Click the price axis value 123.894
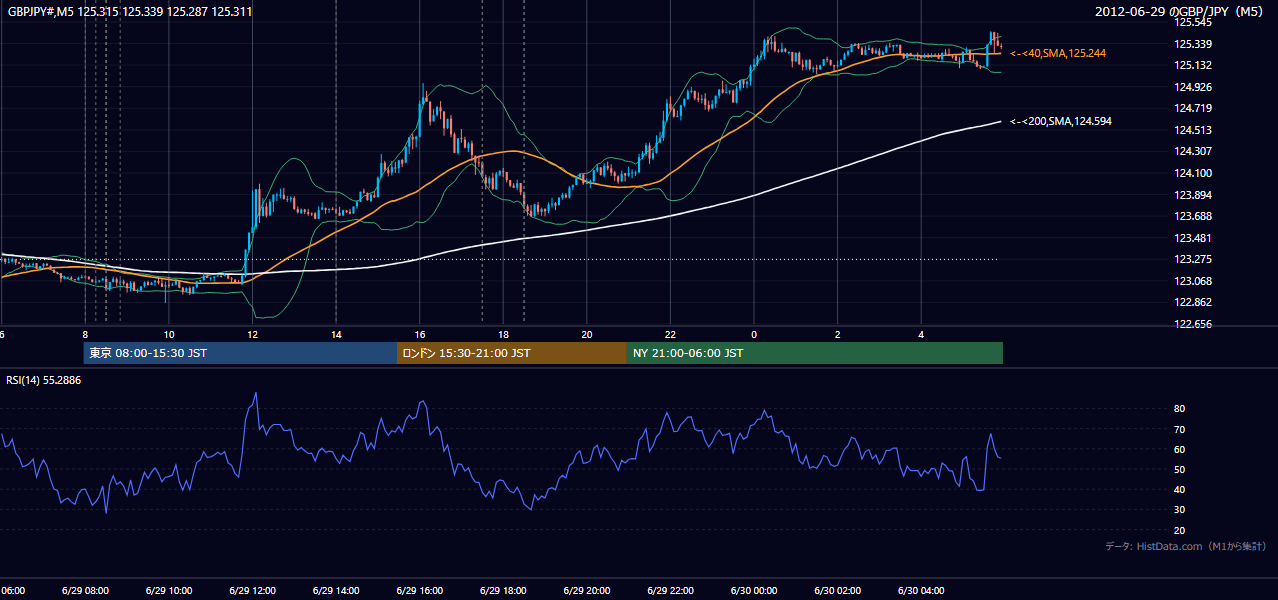This screenshot has height=600, width=1278. point(1194,195)
